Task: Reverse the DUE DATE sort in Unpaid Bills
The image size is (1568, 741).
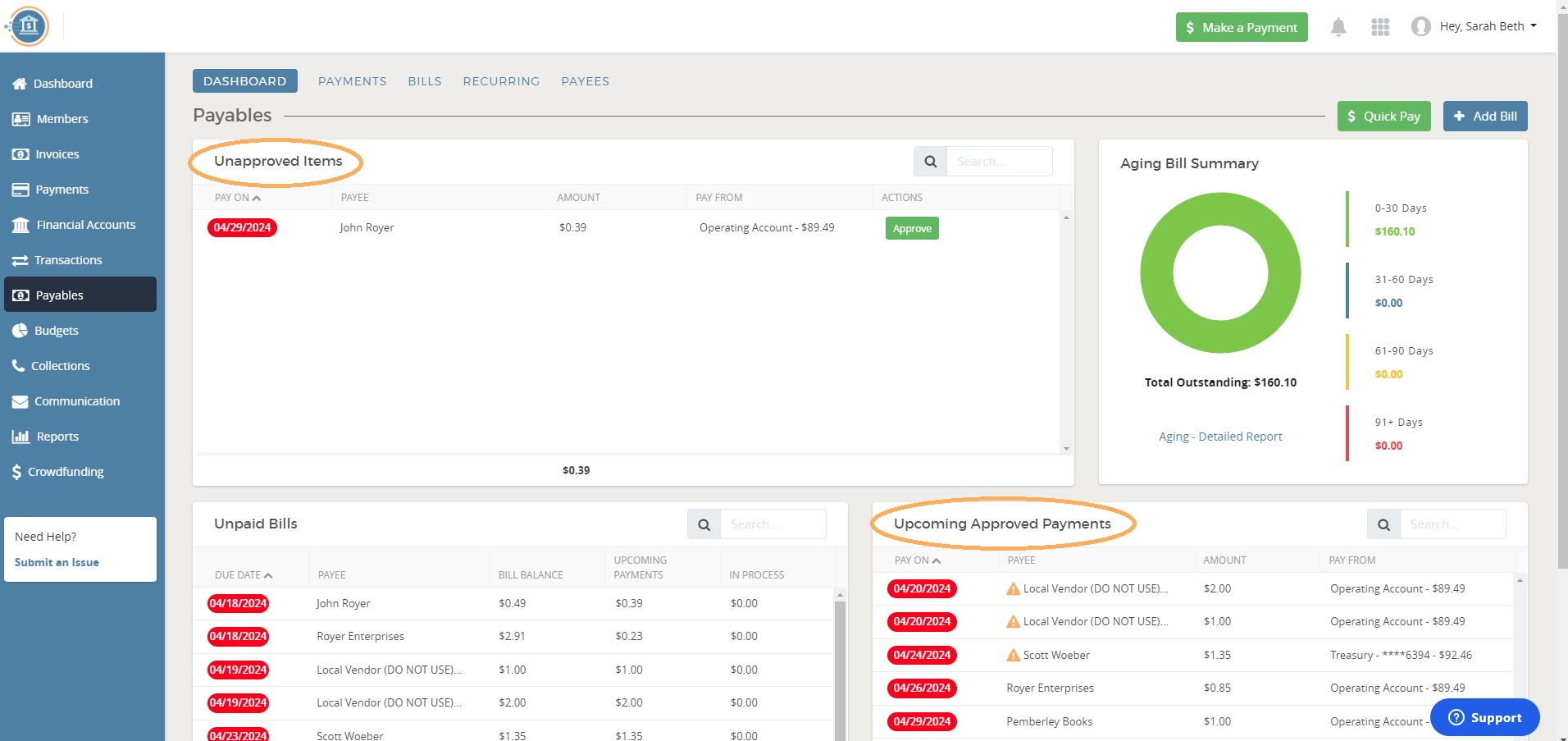Action: coord(241,574)
